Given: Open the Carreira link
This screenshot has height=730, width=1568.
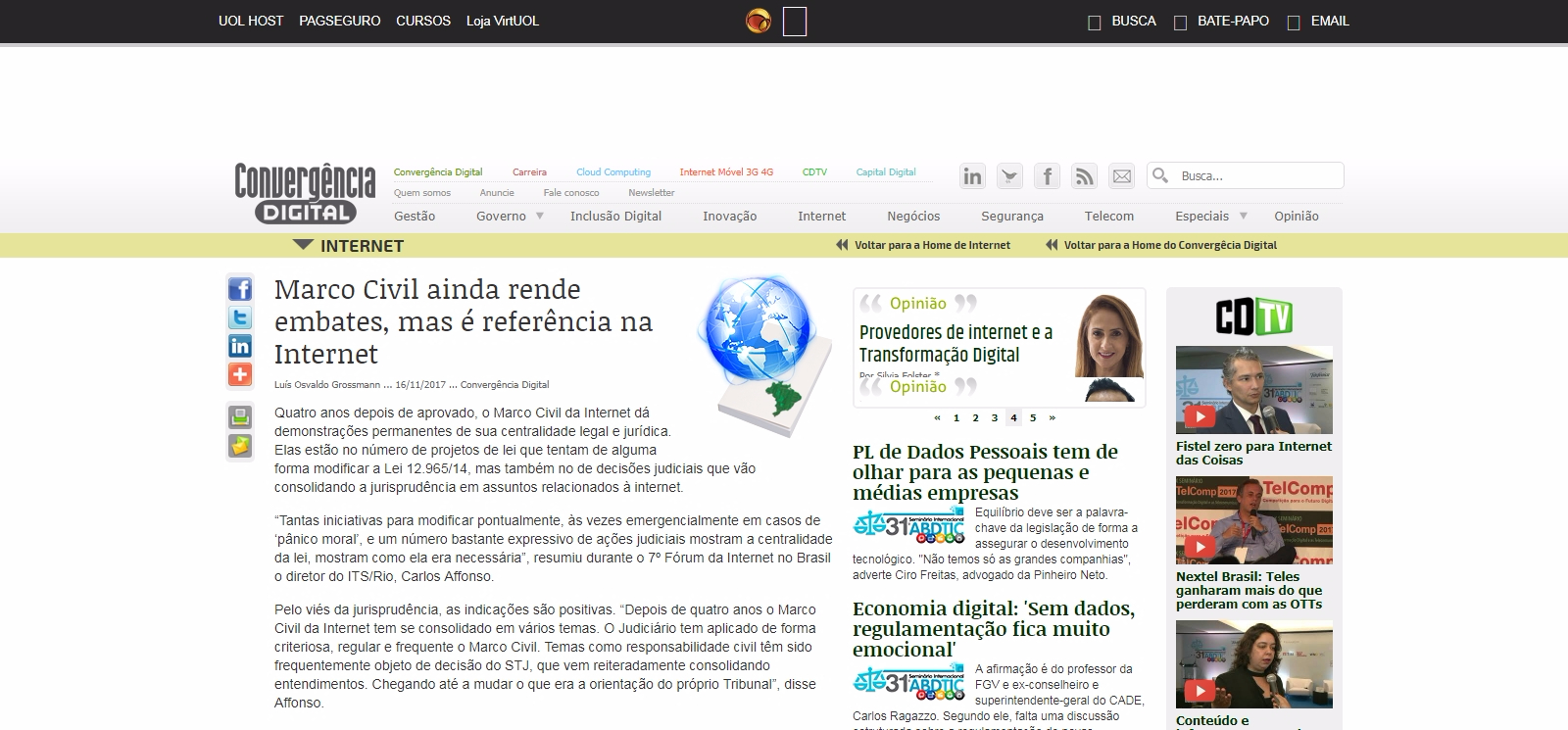Looking at the screenshot, I should point(529,171).
